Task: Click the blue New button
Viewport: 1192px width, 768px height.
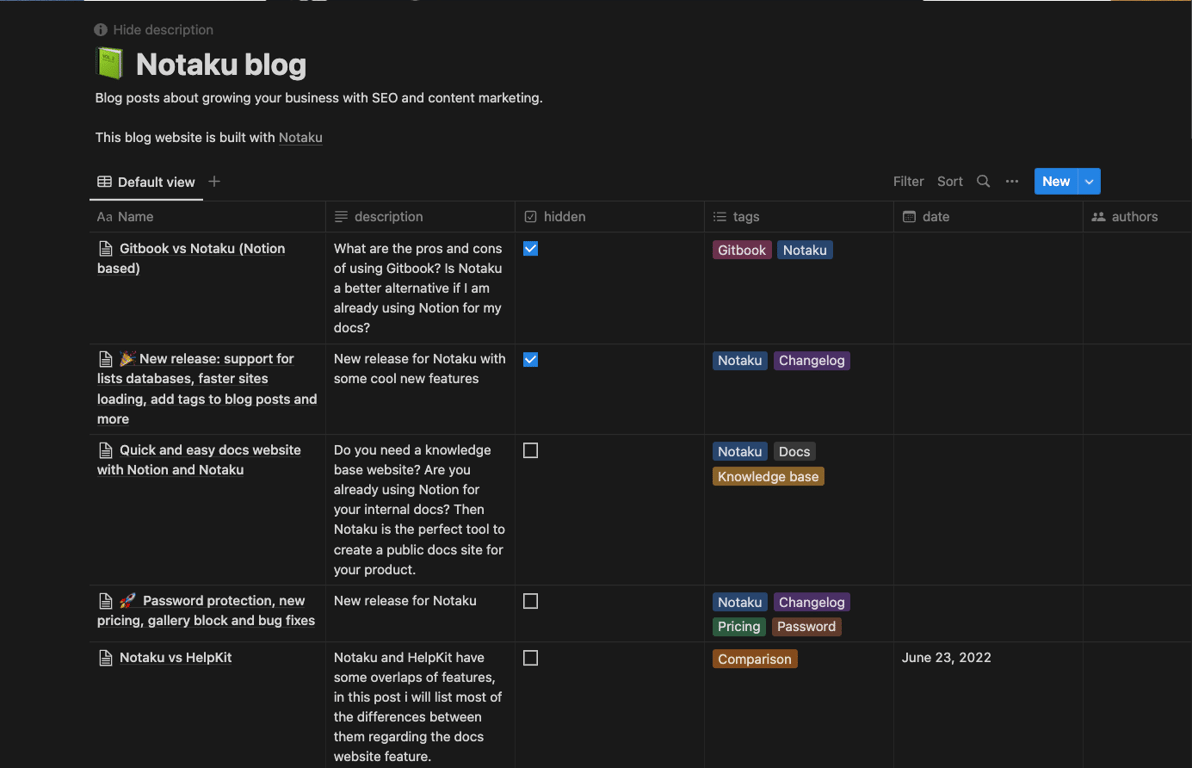Action: click(1056, 181)
